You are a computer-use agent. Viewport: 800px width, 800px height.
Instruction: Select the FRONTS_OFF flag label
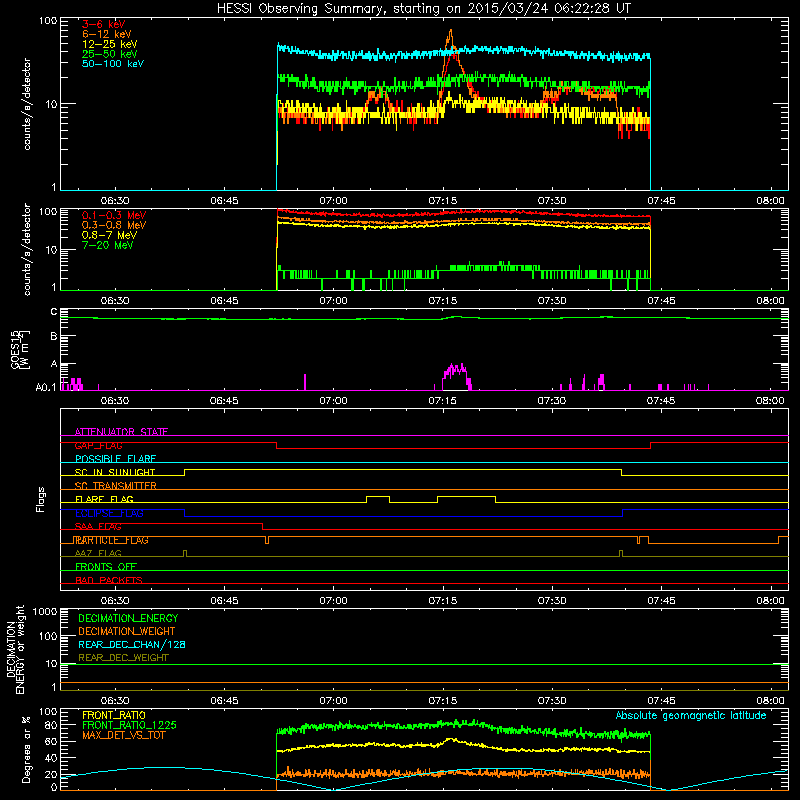[106, 567]
